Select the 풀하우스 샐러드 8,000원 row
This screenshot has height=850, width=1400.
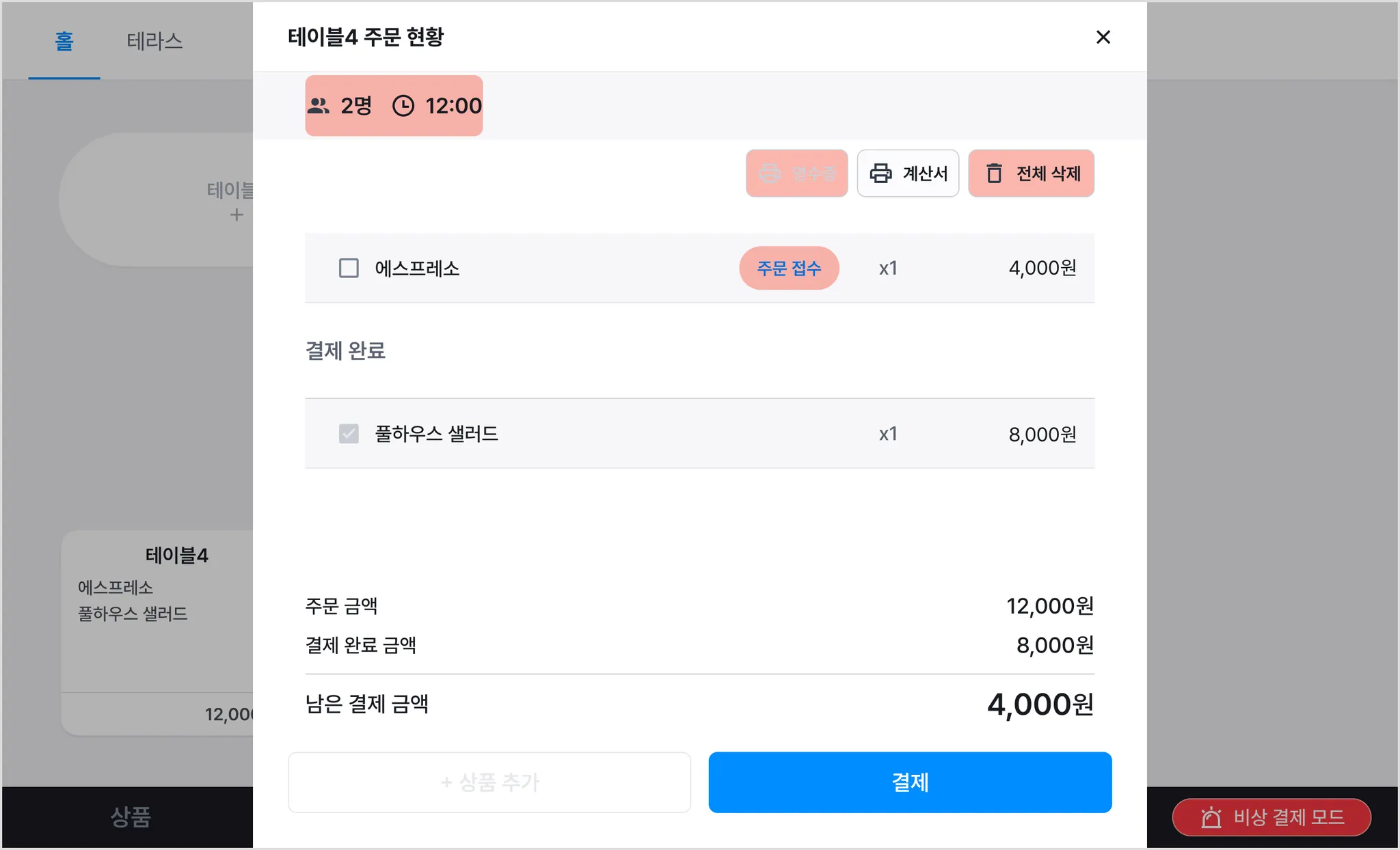point(699,434)
